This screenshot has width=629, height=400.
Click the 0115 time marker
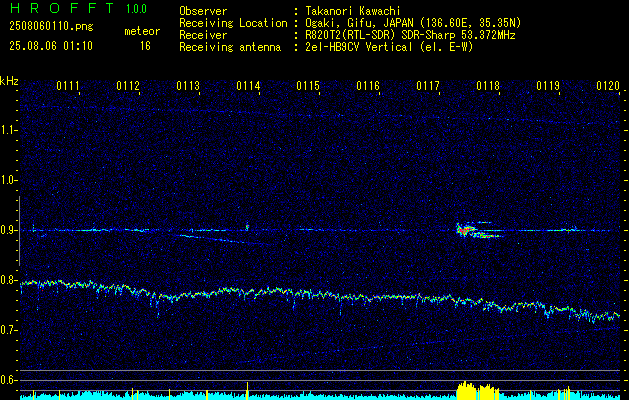(308, 86)
